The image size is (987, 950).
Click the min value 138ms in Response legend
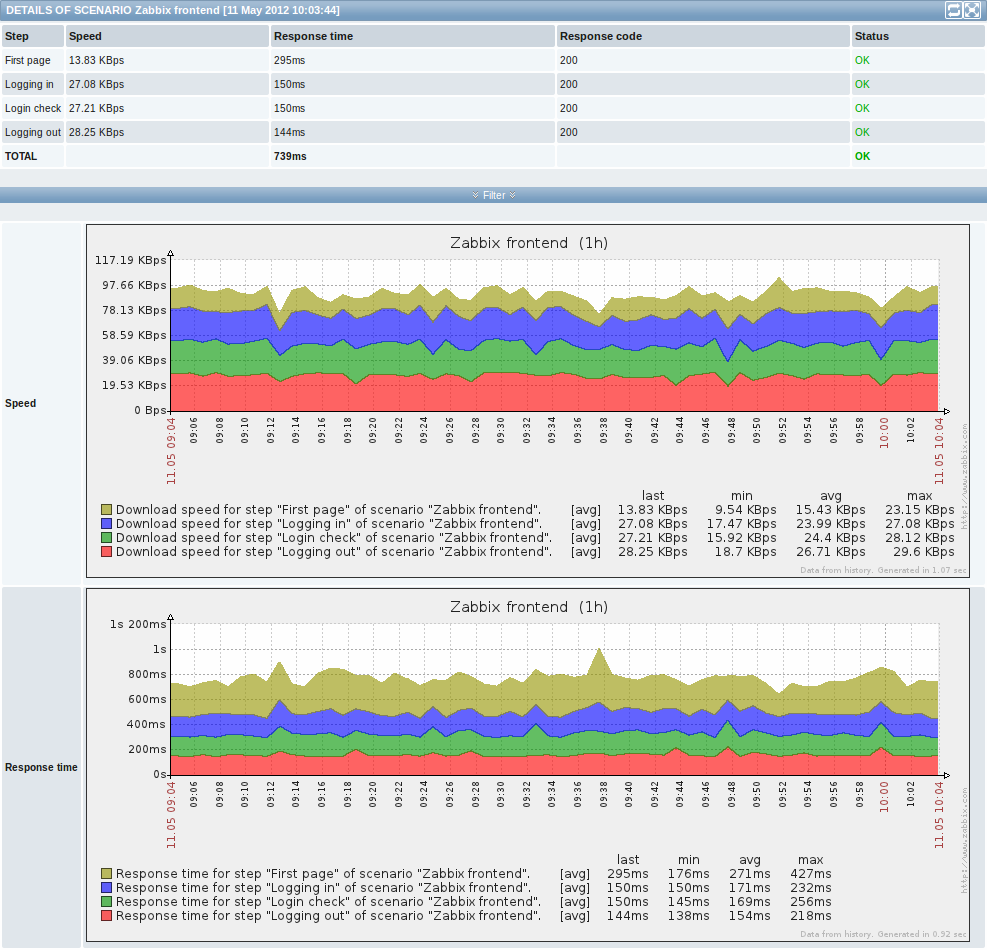[689, 915]
